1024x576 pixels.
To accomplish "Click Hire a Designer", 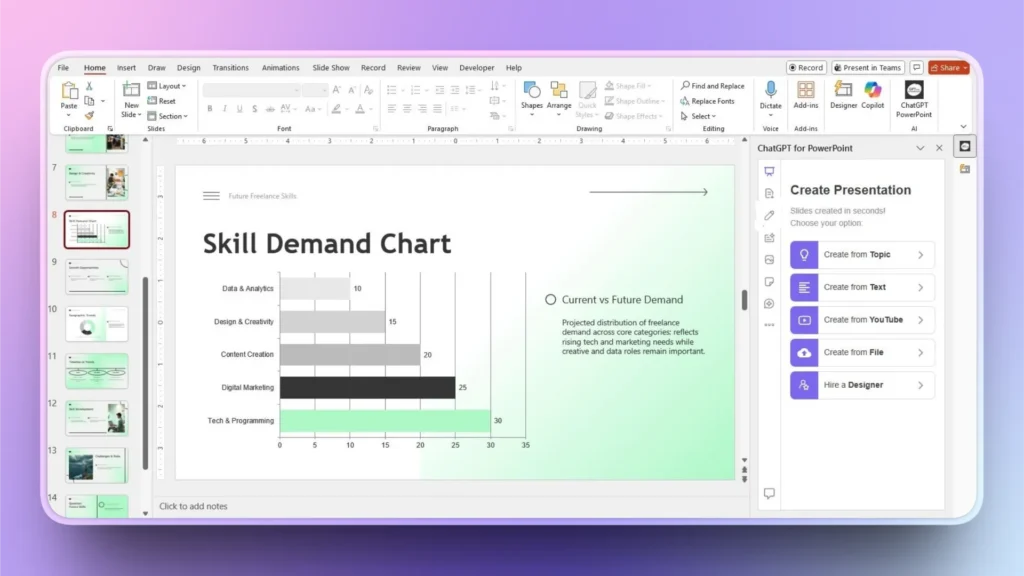I will coord(861,385).
